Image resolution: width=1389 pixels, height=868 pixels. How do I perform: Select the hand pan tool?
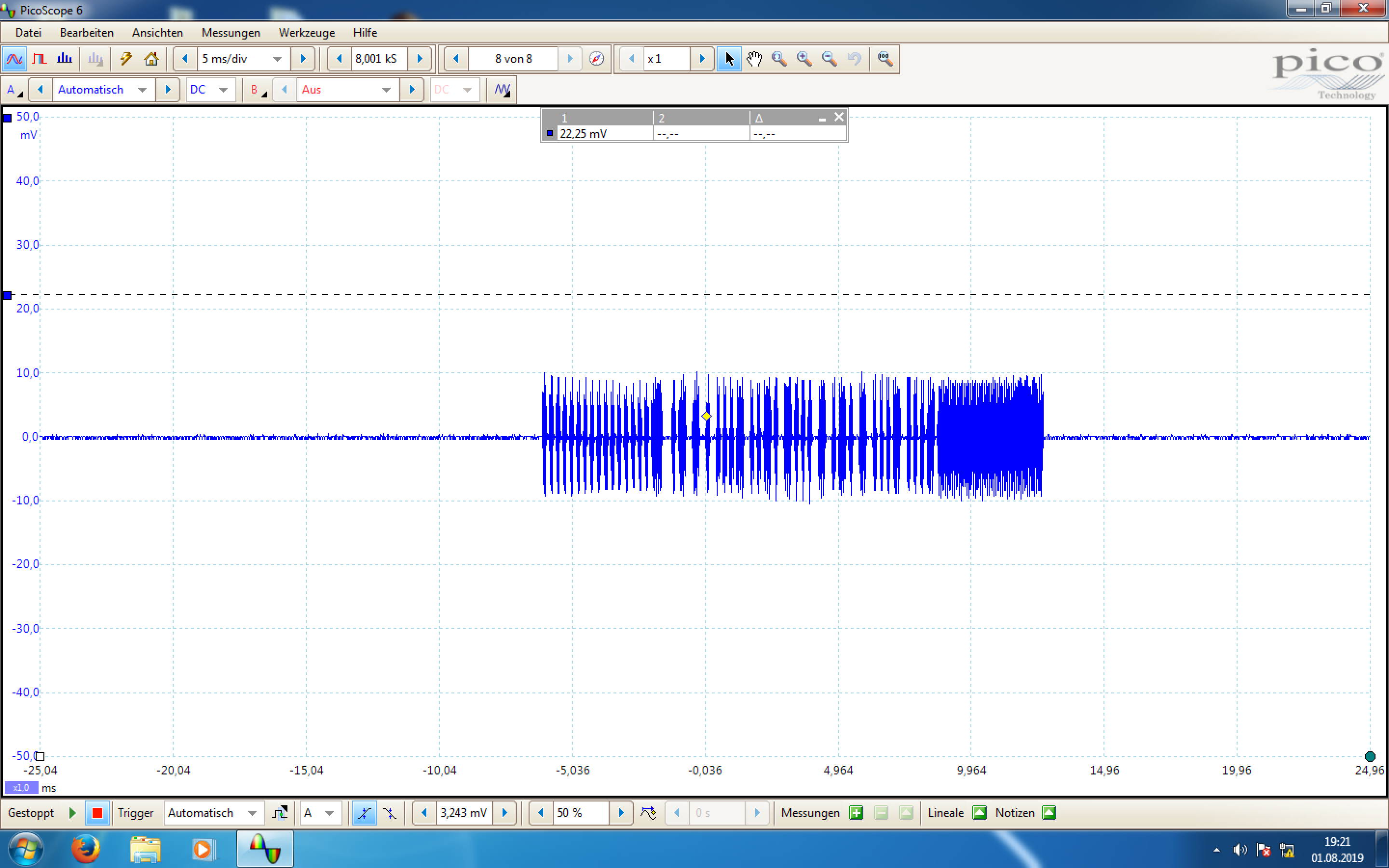click(754, 58)
